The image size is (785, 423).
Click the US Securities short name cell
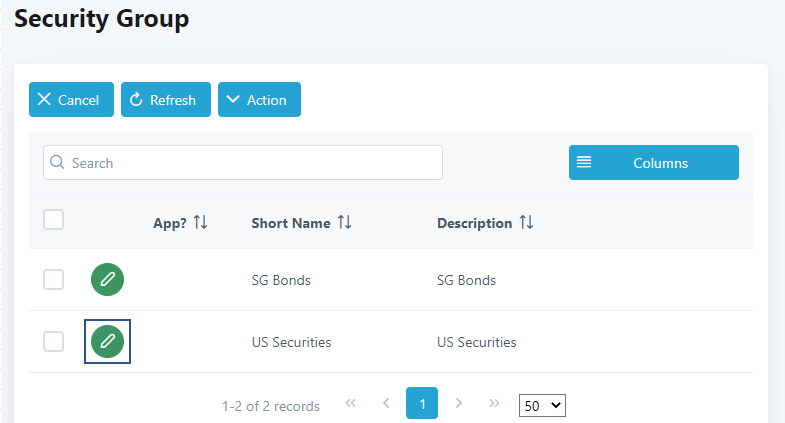(291, 342)
